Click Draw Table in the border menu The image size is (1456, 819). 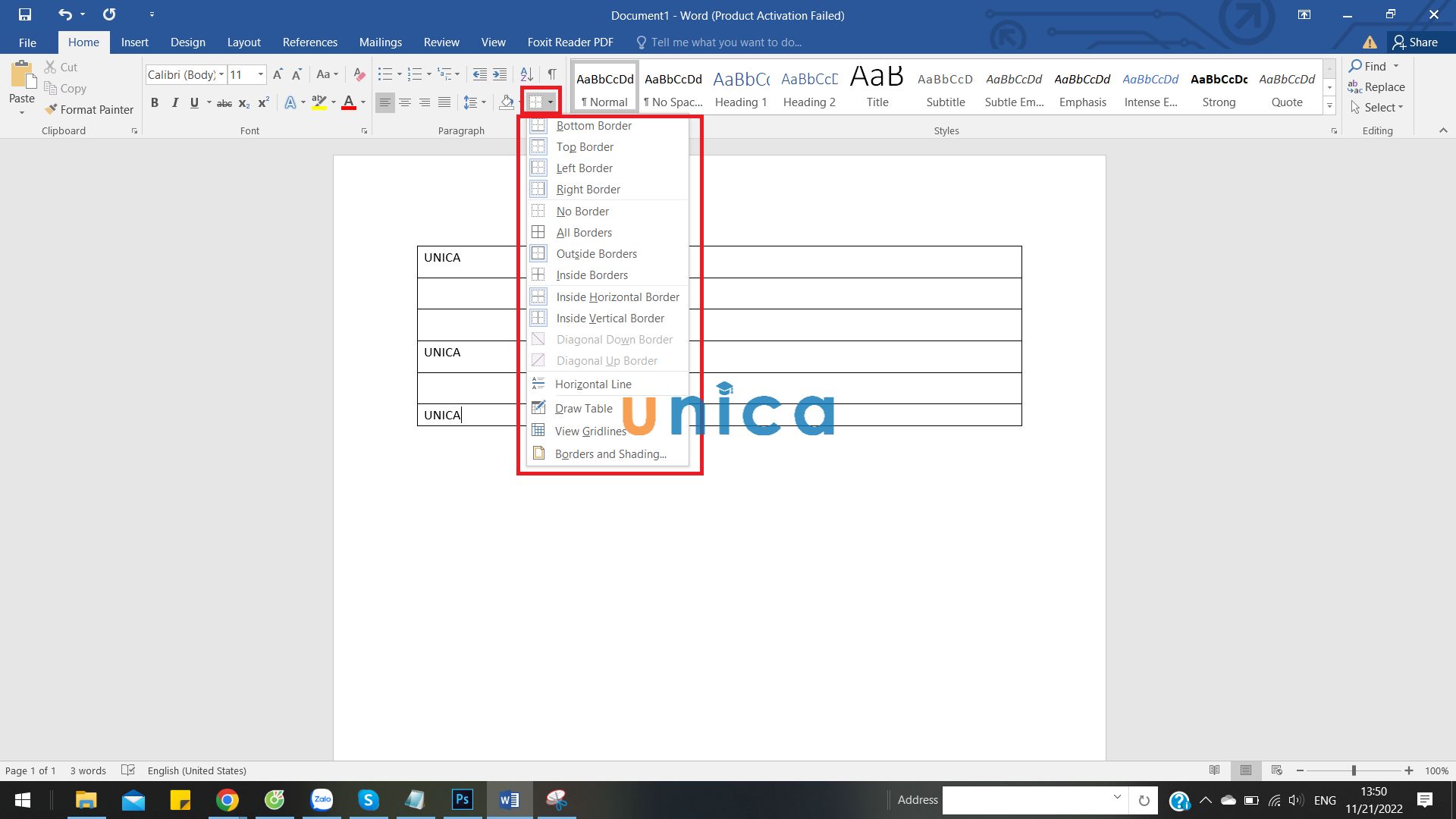[584, 408]
